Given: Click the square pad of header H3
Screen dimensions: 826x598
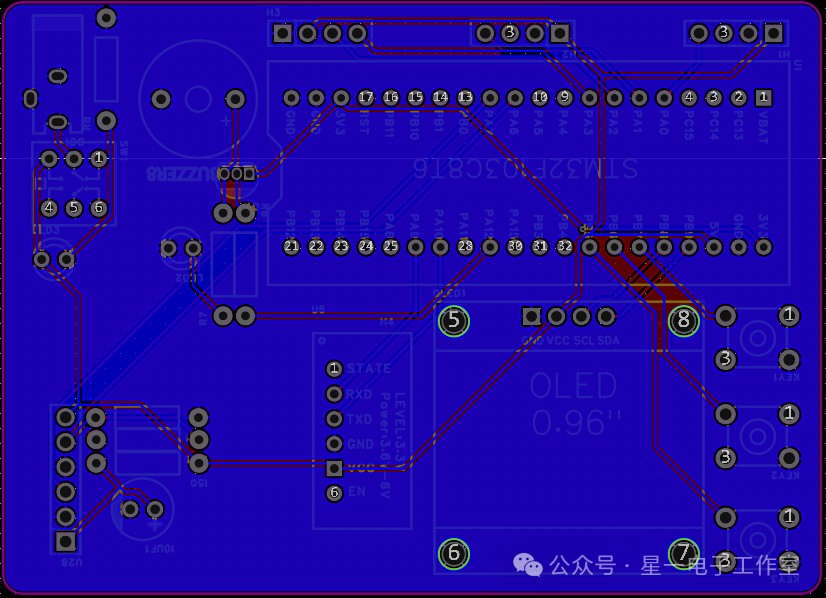Looking at the screenshot, I should [282, 34].
